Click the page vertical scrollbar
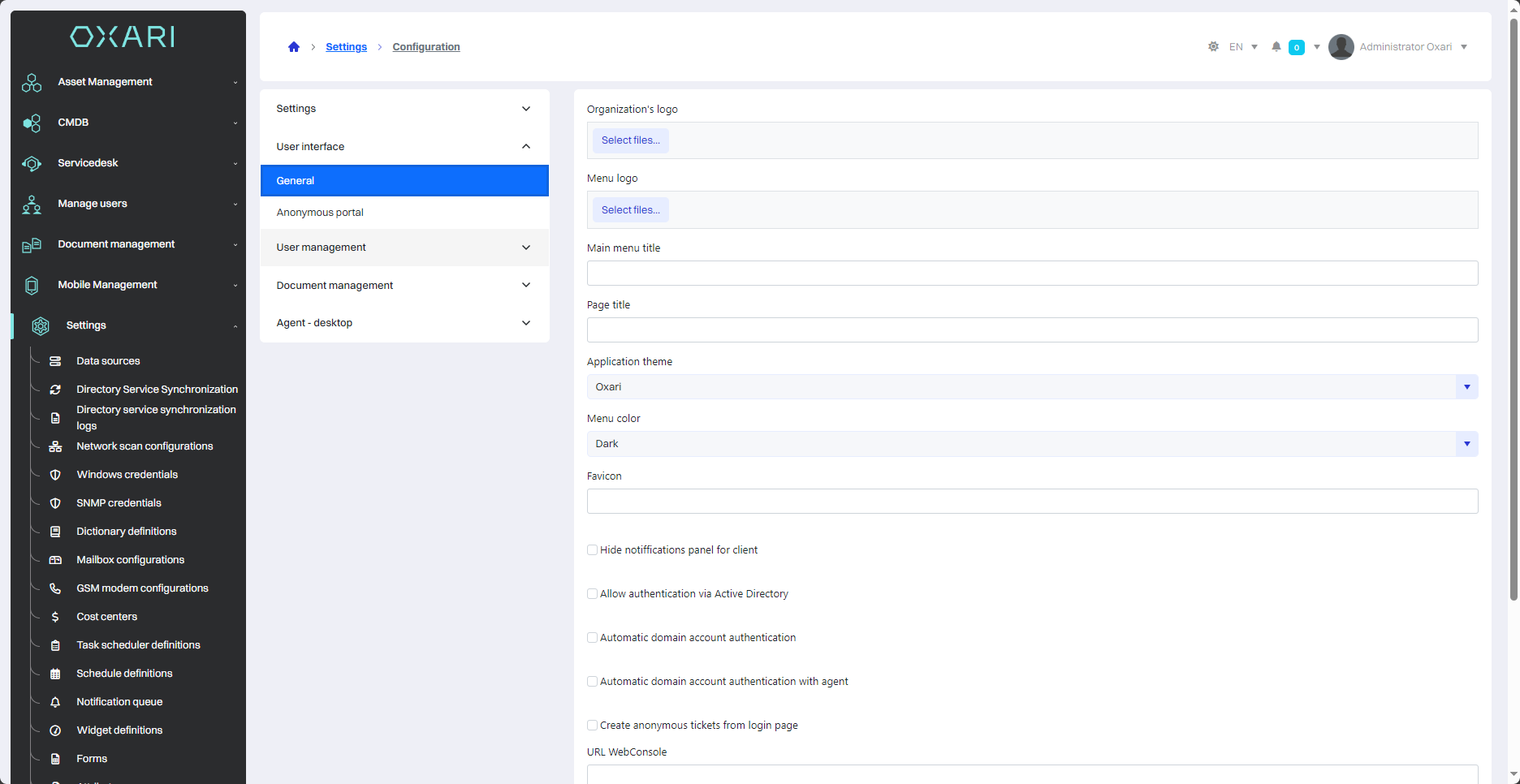This screenshot has width=1520, height=784. point(1514,325)
